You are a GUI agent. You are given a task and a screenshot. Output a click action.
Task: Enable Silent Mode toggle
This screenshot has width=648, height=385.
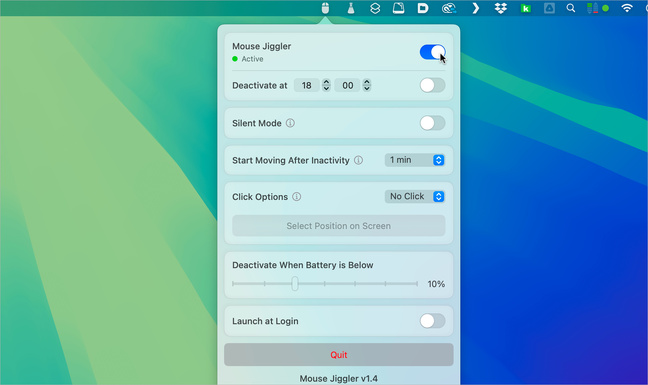(x=432, y=123)
